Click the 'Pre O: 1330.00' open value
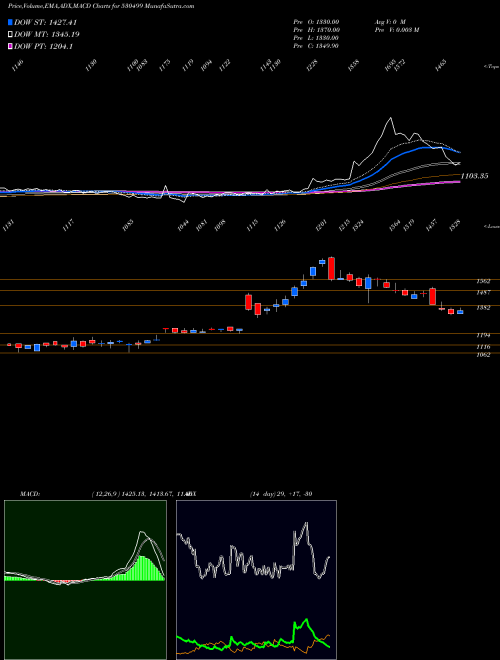This screenshot has height=660, width=500. [316, 22]
